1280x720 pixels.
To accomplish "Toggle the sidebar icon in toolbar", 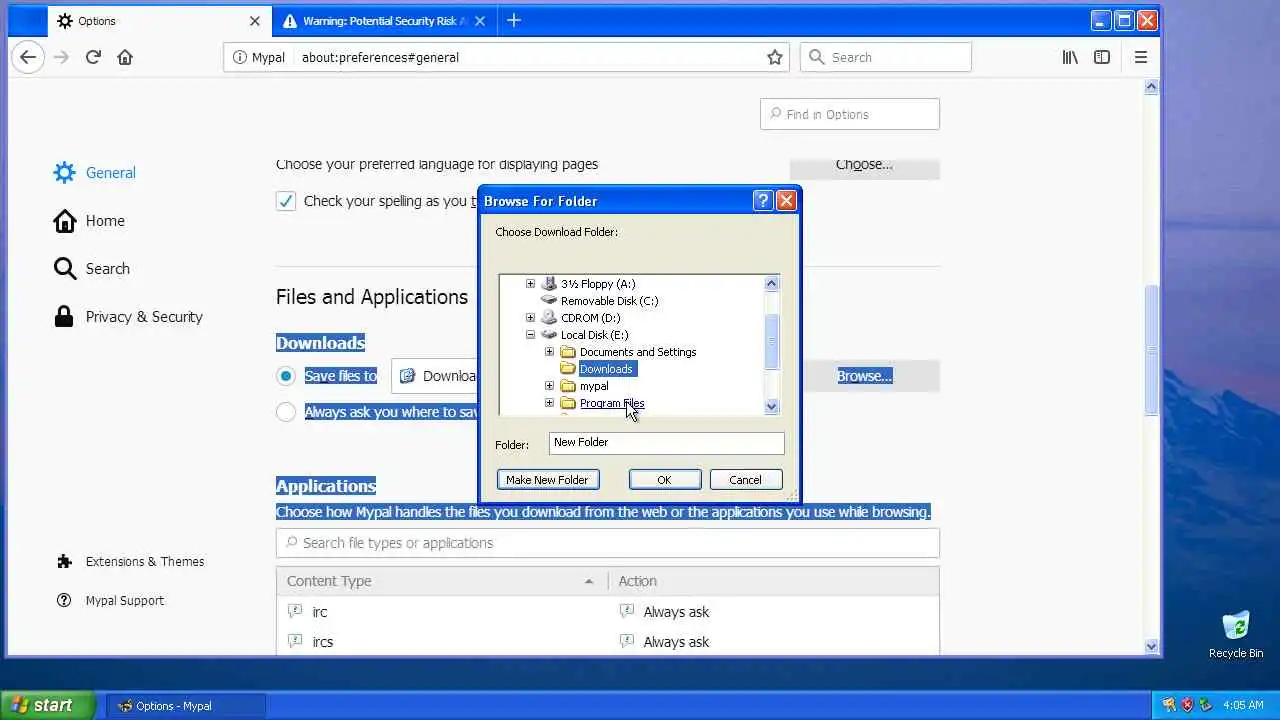I will pyautogui.click(x=1102, y=57).
